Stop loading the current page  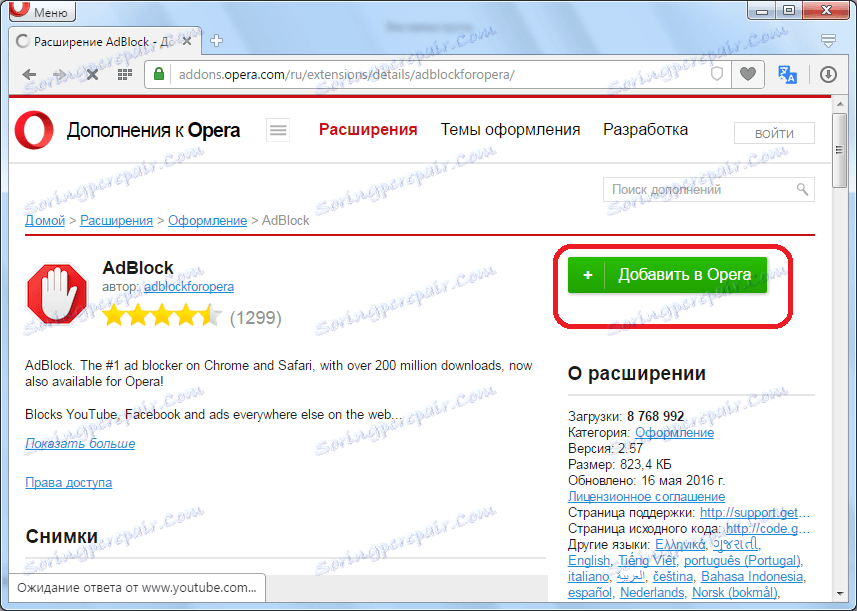[x=92, y=74]
